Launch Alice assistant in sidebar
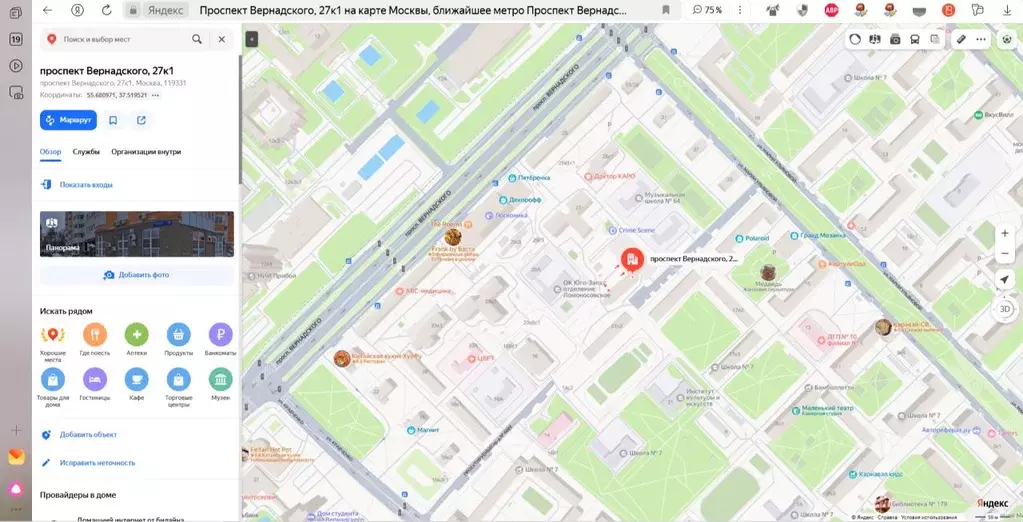This screenshot has height=522, width=1023. pos(16,488)
